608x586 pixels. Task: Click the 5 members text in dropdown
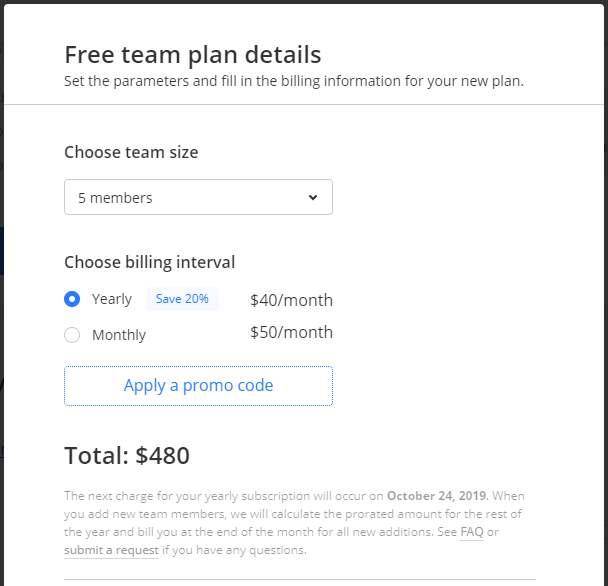pyautogui.click(x=115, y=198)
